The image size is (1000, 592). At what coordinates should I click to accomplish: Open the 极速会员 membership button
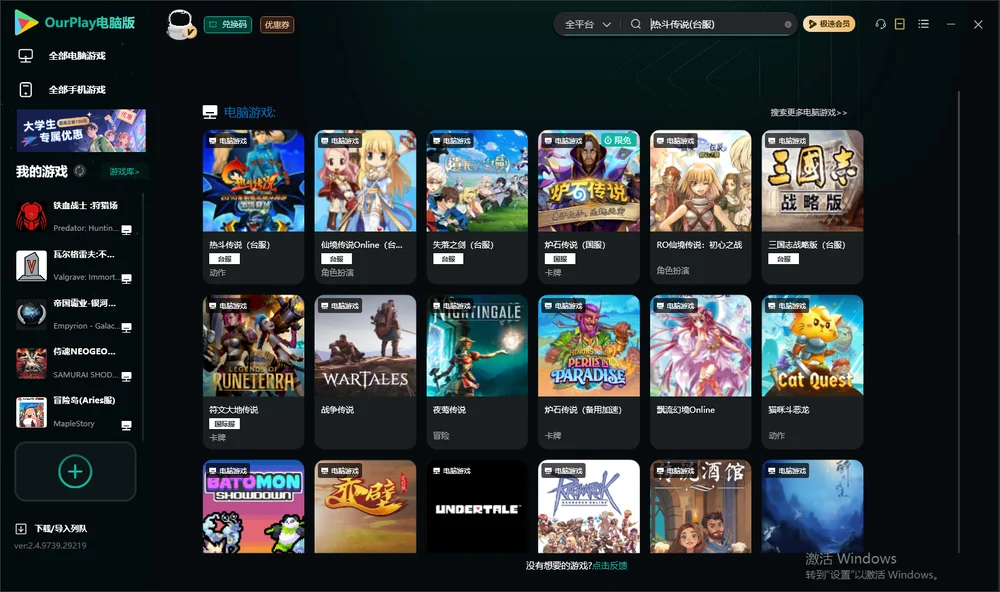(x=829, y=24)
